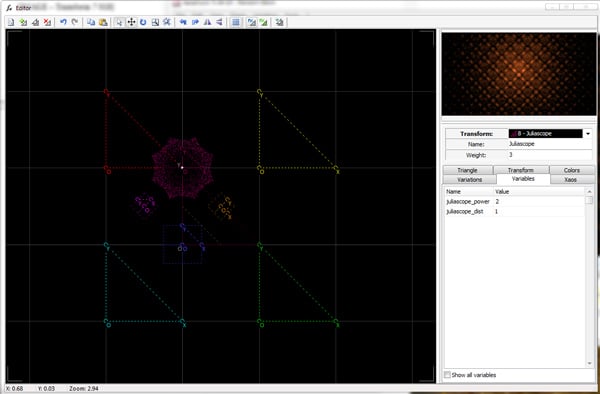600x394 pixels.
Task: Undo the last edit
Action: [x=63, y=22]
